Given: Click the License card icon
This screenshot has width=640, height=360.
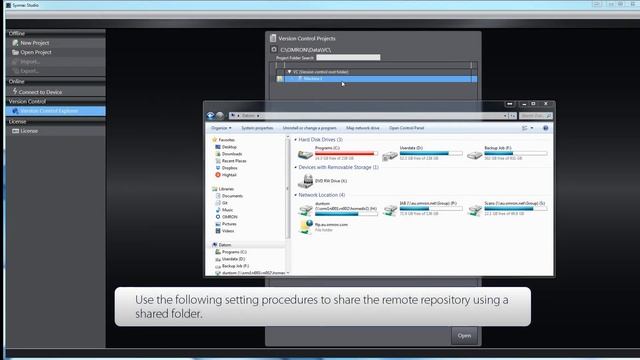Looking at the screenshot, I should point(16,131).
